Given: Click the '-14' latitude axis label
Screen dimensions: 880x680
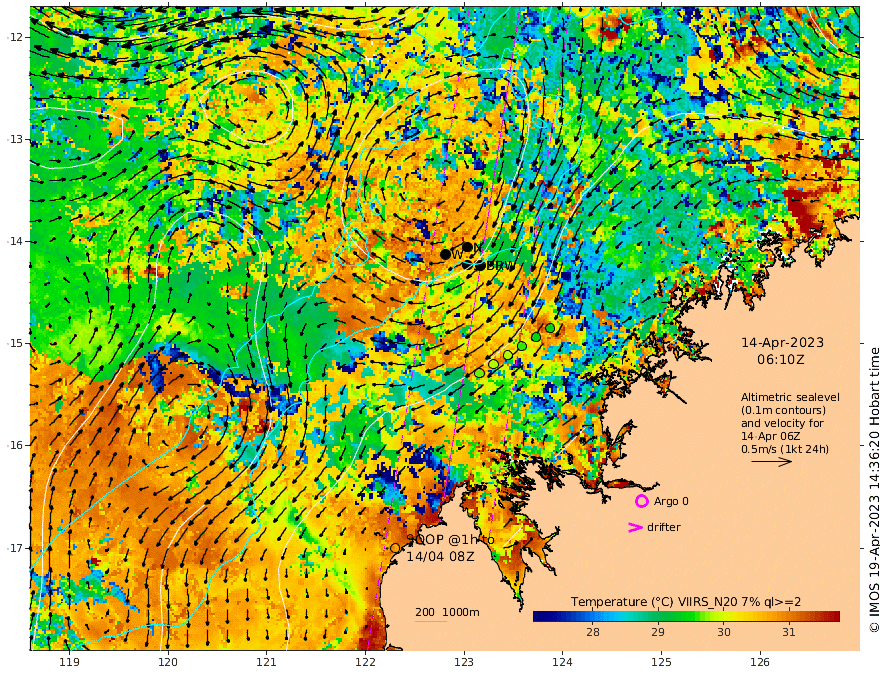Looking at the screenshot, I should (16, 241).
